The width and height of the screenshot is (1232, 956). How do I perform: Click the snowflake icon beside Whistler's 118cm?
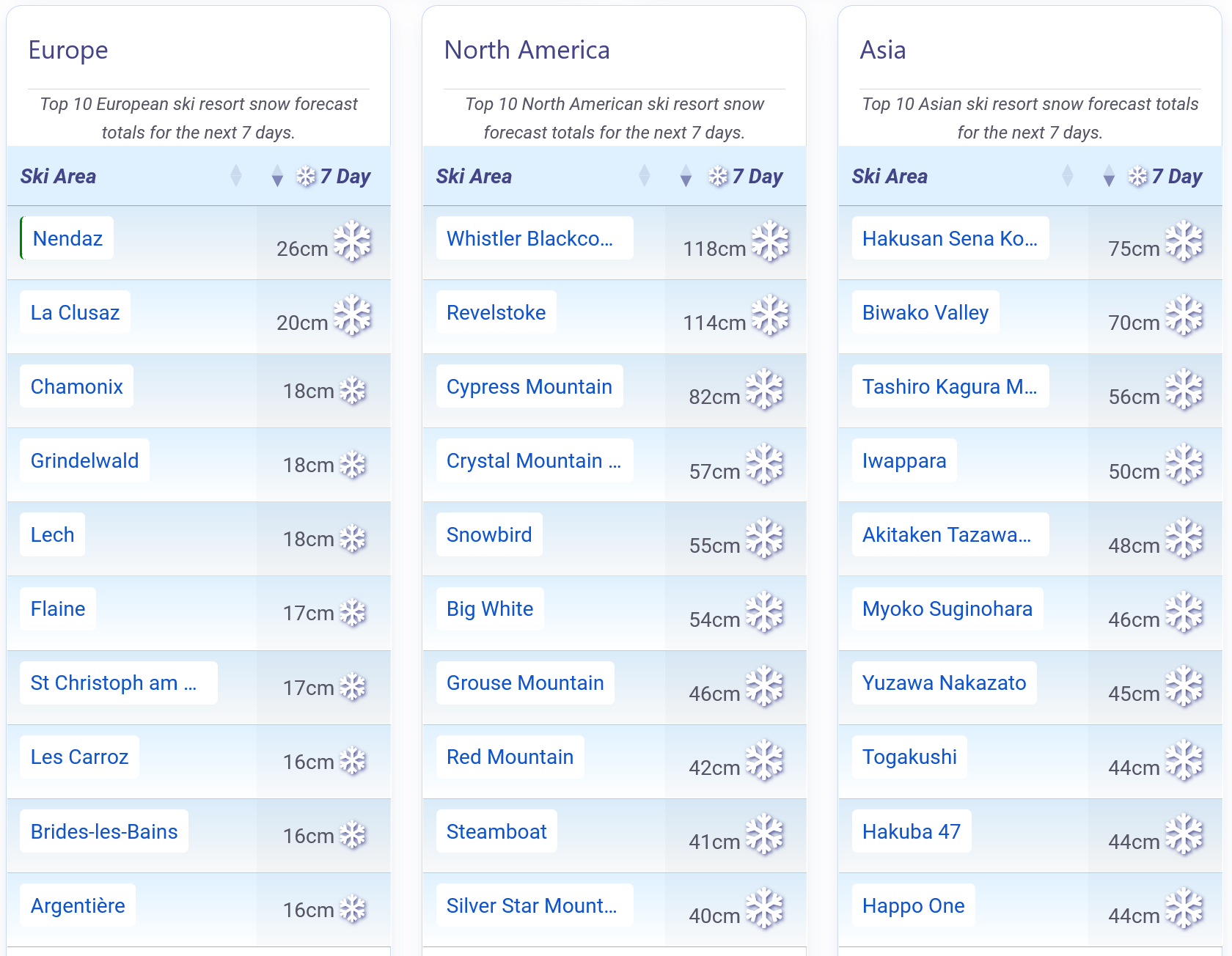point(770,241)
